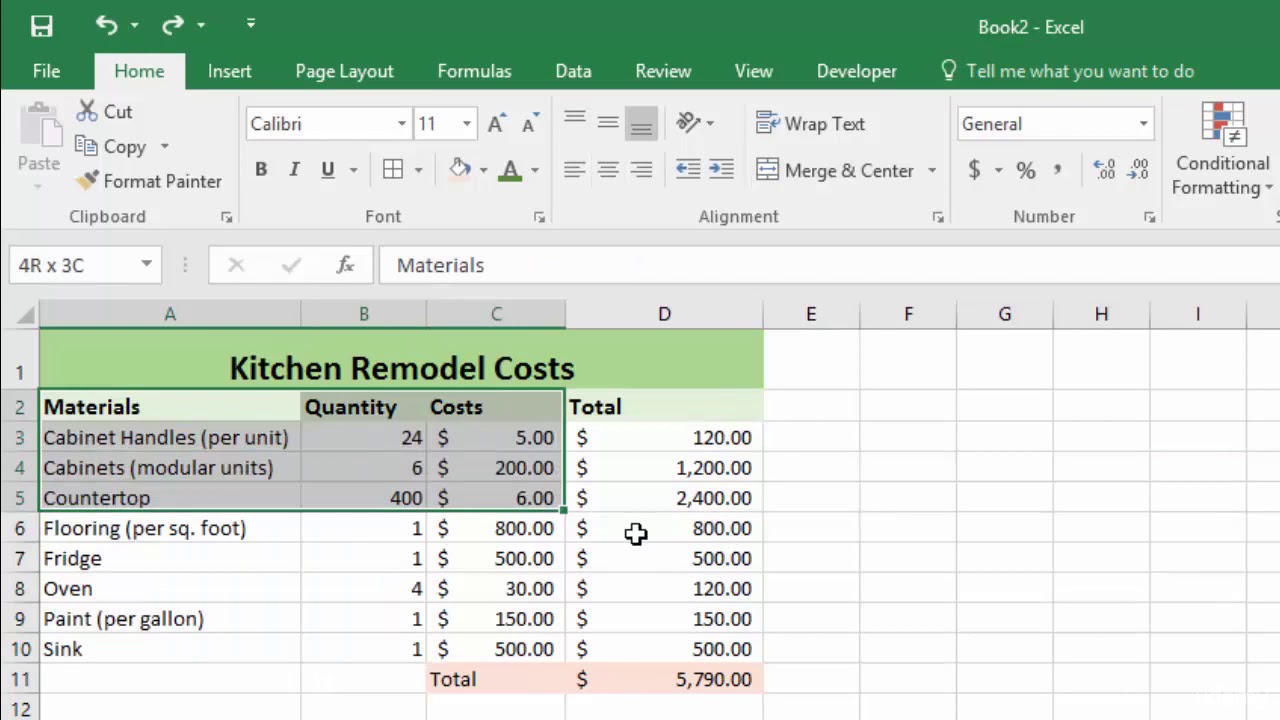
Task: Toggle Wrap Text
Action: [811, 124]
